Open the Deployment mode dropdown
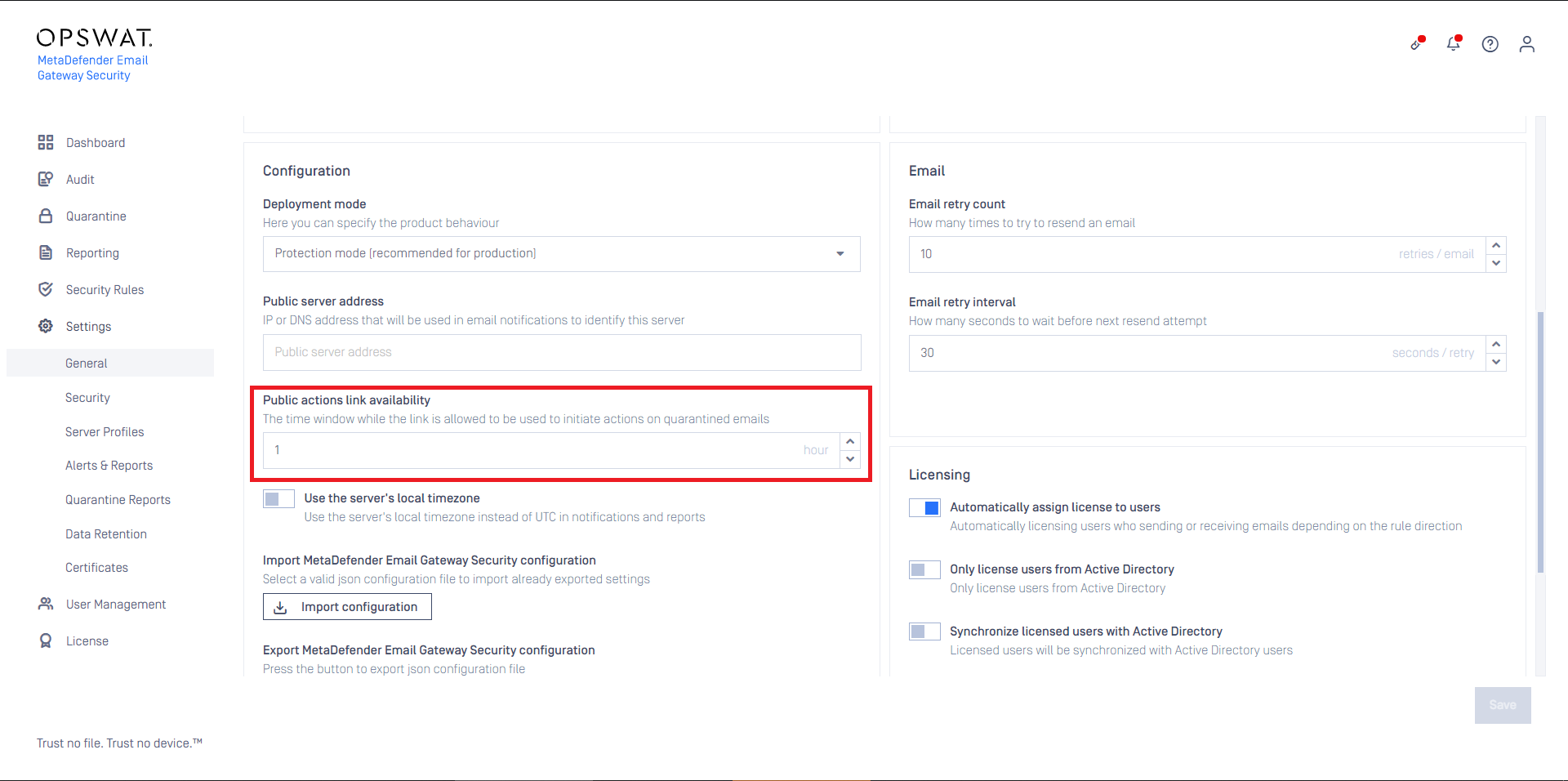 coord(562,254)
